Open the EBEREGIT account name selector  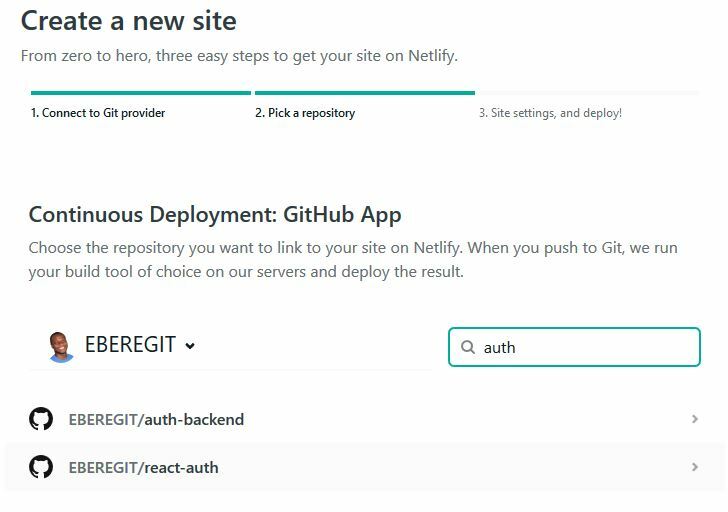coord(130,344)
